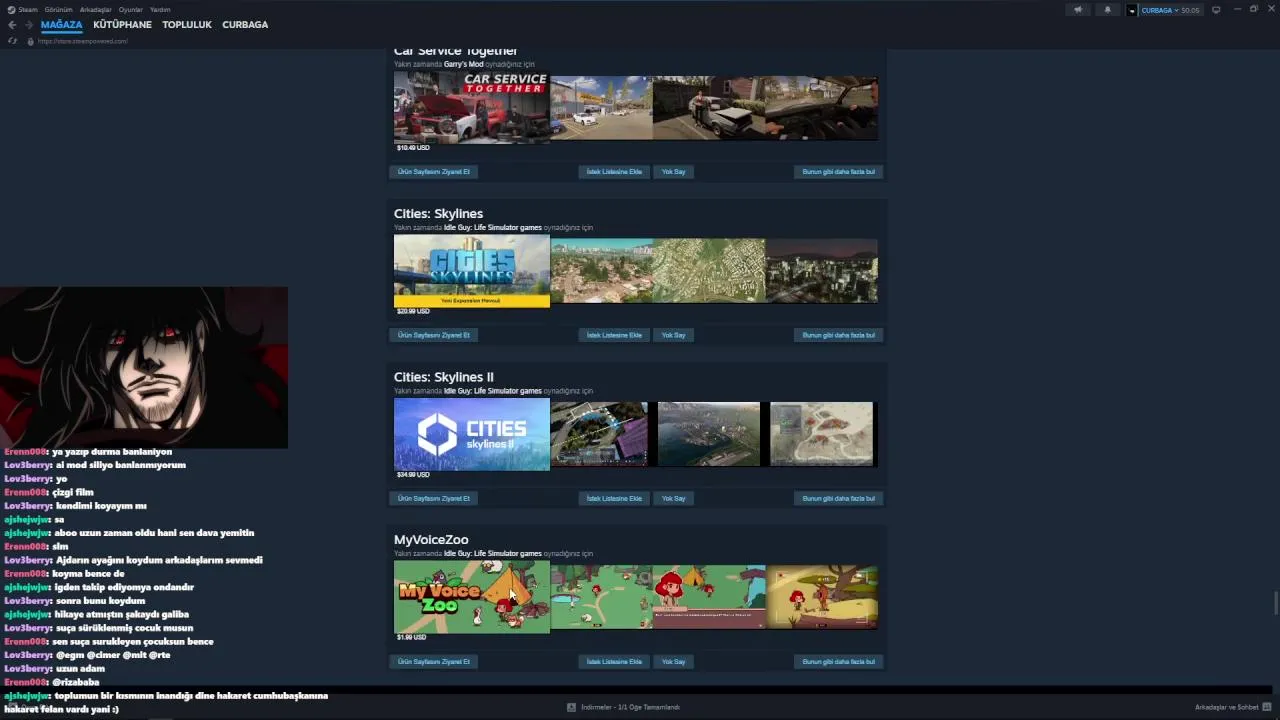Add Car Service Together to the wishlist
The height and width of the screenshot is (720, 1280).
tap(614, 172)
